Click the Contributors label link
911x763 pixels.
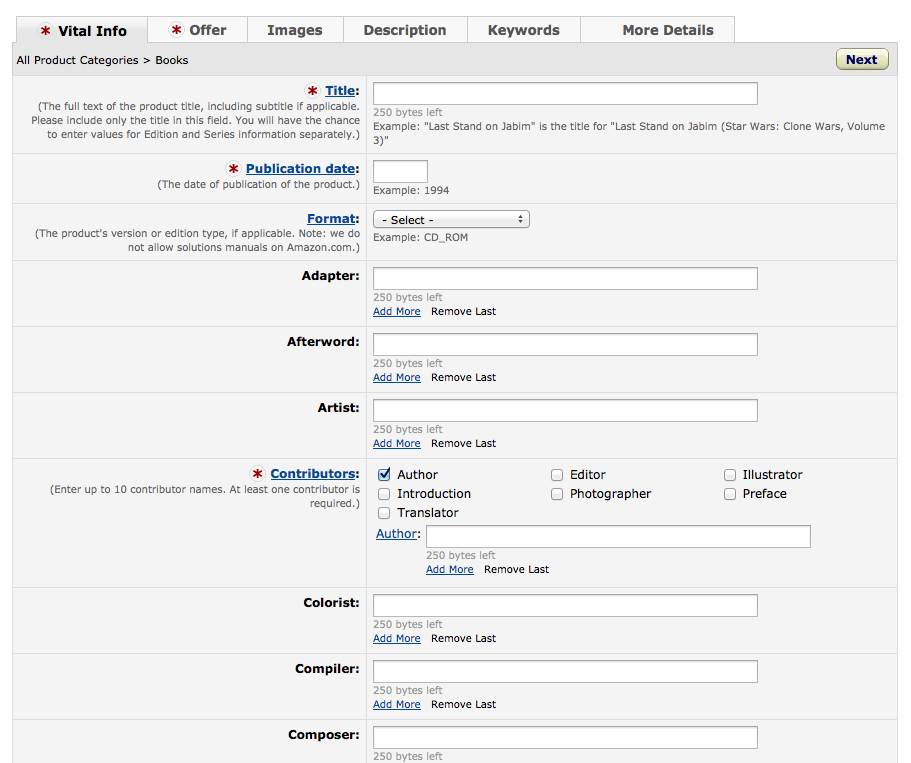[313, 474]
